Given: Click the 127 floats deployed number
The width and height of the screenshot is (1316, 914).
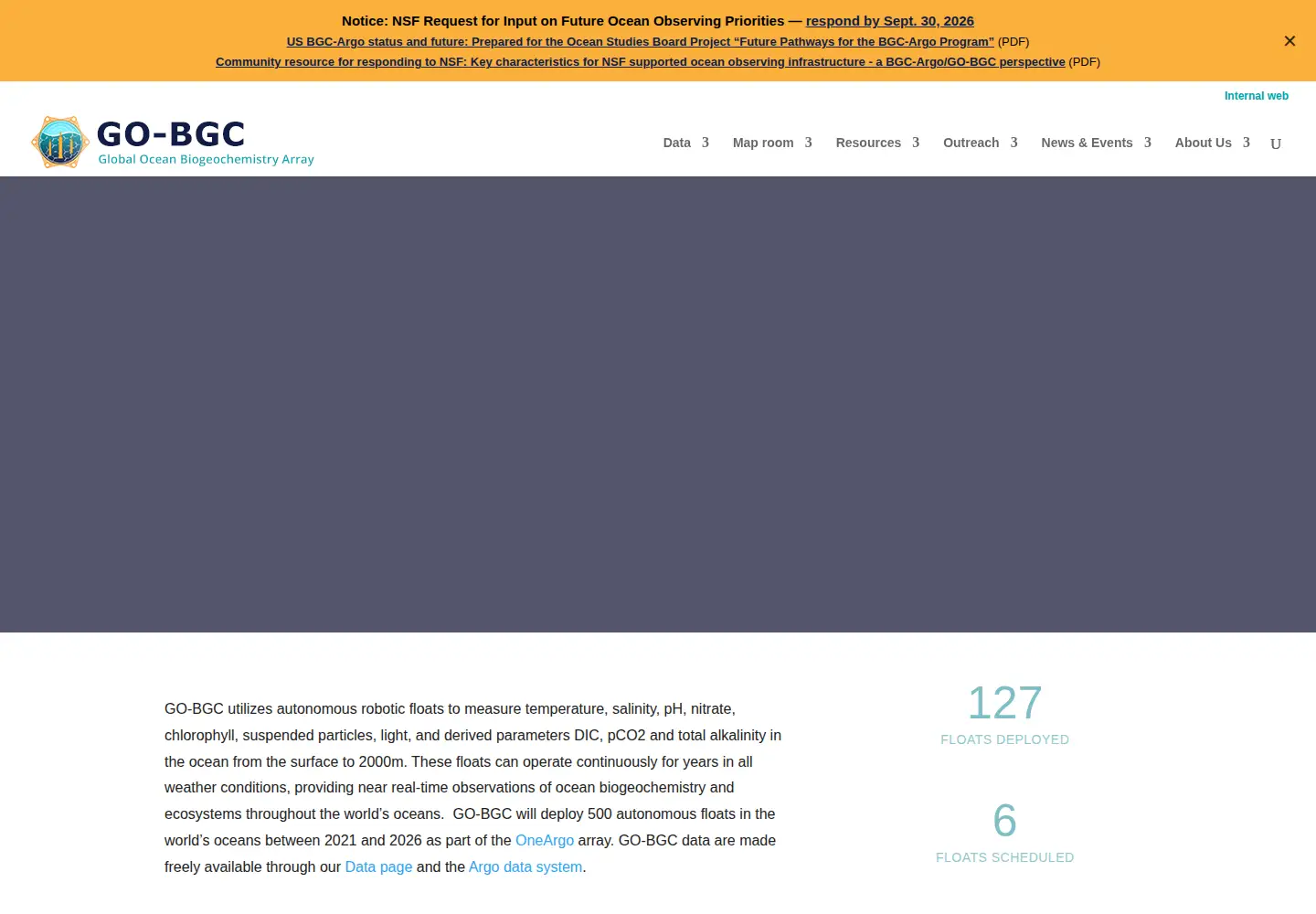Looking at the screenshot, I should click(x=1005, y=703).
